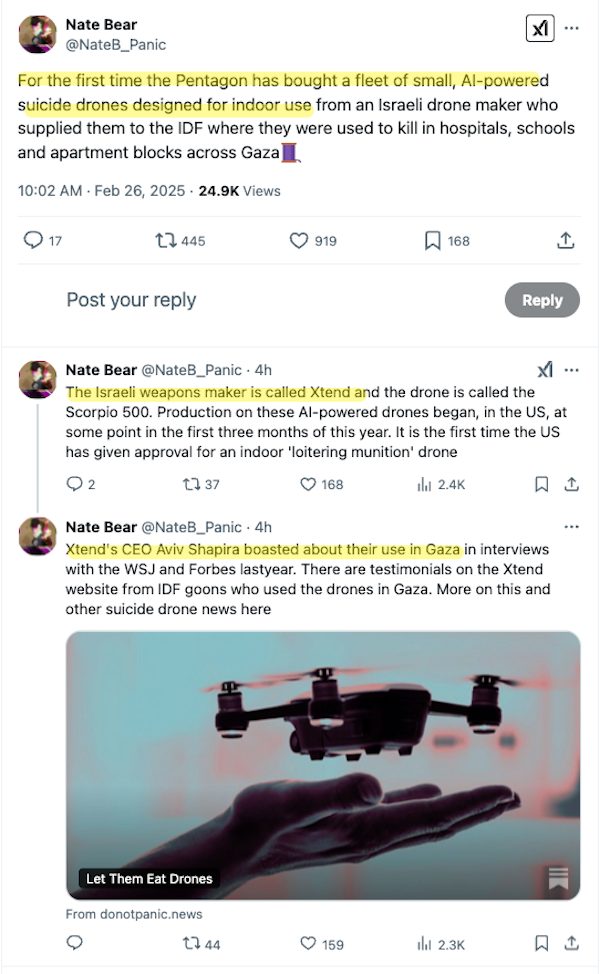Screen dimensions: 600x974
Task: Like the Scorpio 500 reply with 168 likes
Action: point(322,485)
